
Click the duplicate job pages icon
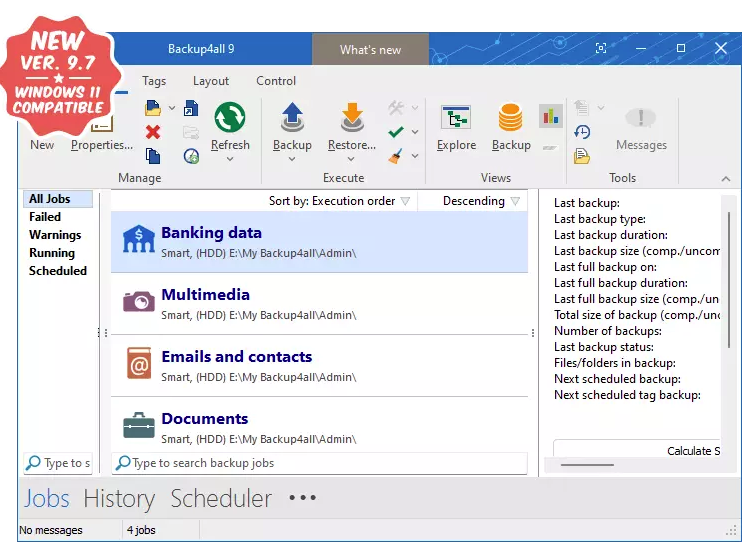tap(153, 156)
